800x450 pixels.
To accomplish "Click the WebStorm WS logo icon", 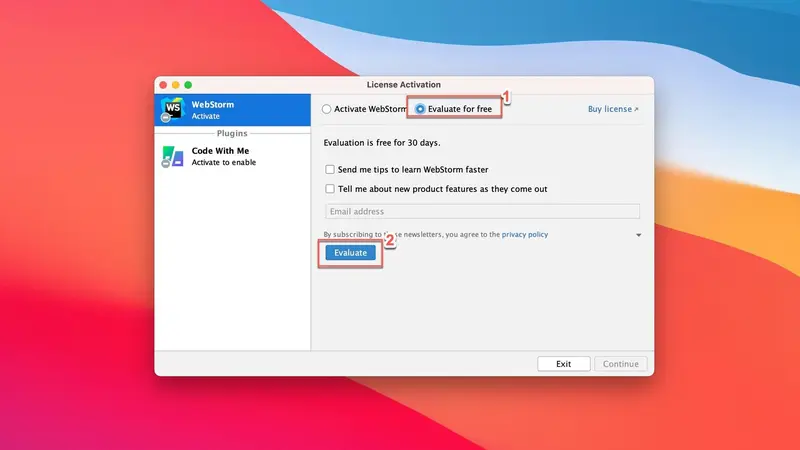I will coord(172,109).
